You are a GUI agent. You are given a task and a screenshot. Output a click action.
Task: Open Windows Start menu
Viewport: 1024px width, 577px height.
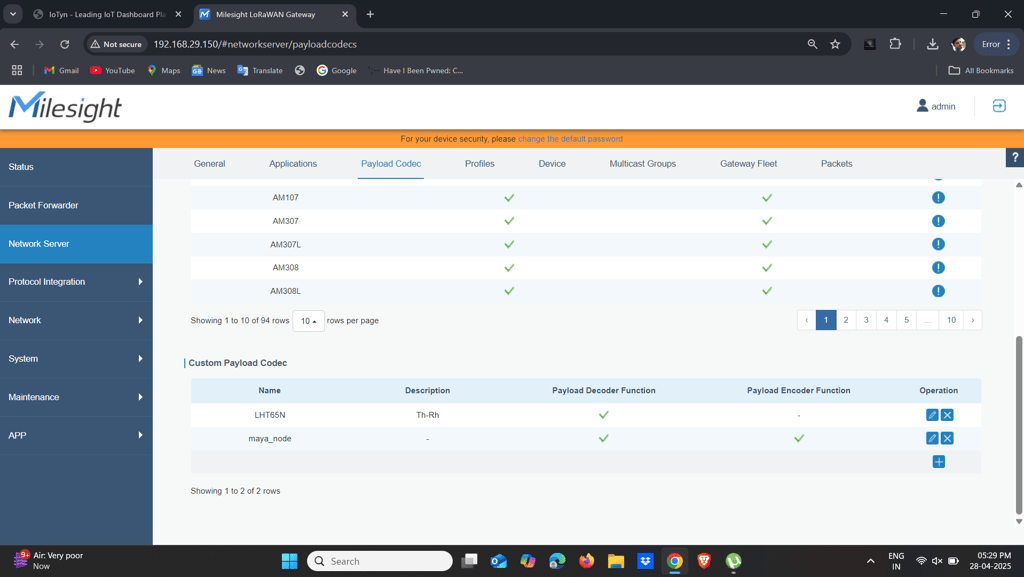pyautogui.click(x=289, y=561)
